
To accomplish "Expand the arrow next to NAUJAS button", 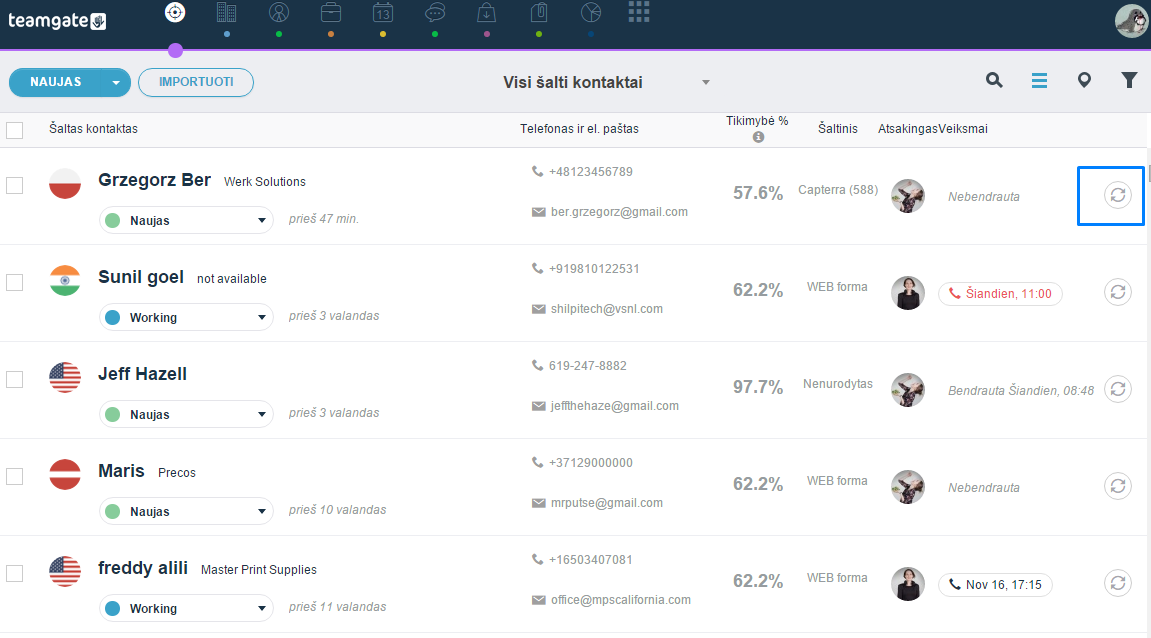I will (116, 82).
